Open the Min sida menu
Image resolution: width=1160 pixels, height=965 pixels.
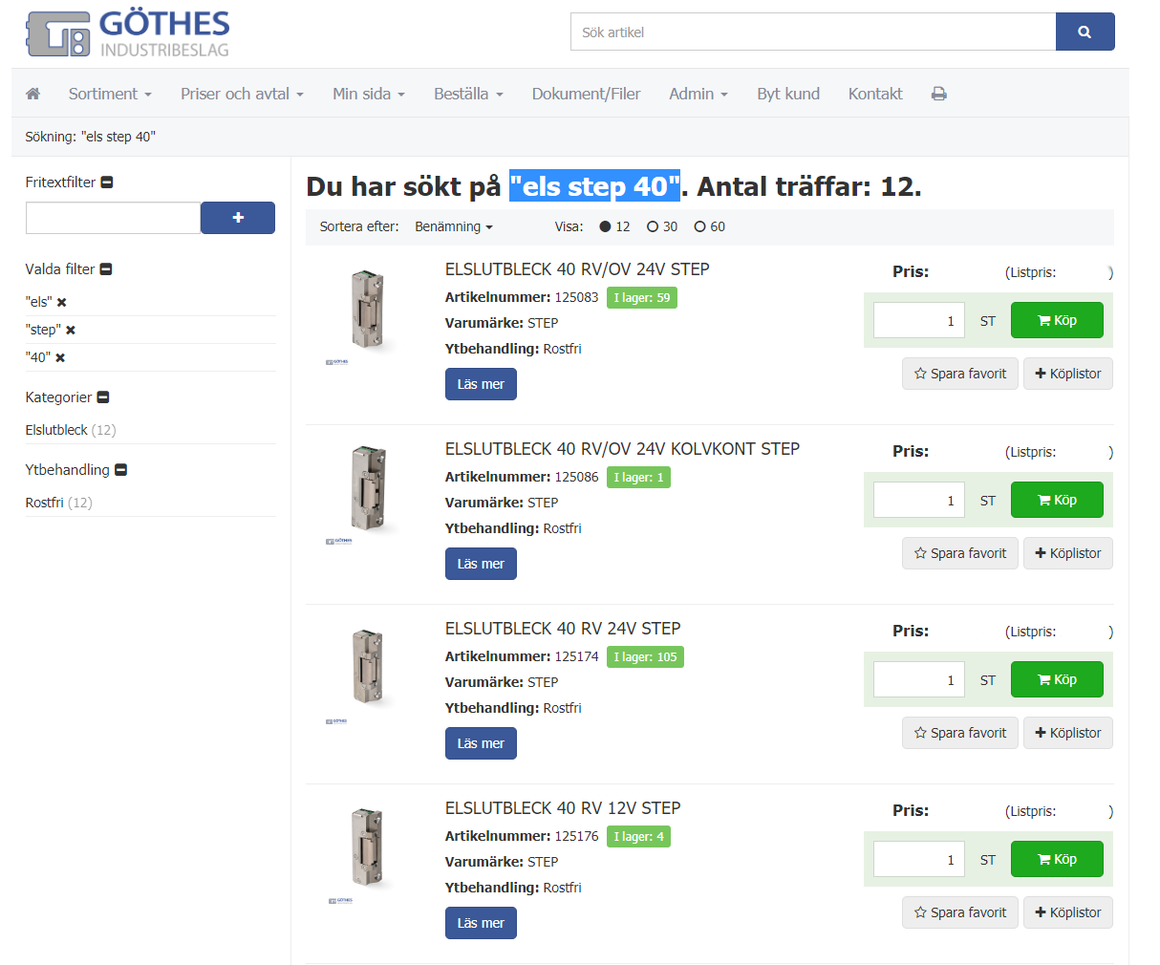pyautogui.click(x=368, y=94)
